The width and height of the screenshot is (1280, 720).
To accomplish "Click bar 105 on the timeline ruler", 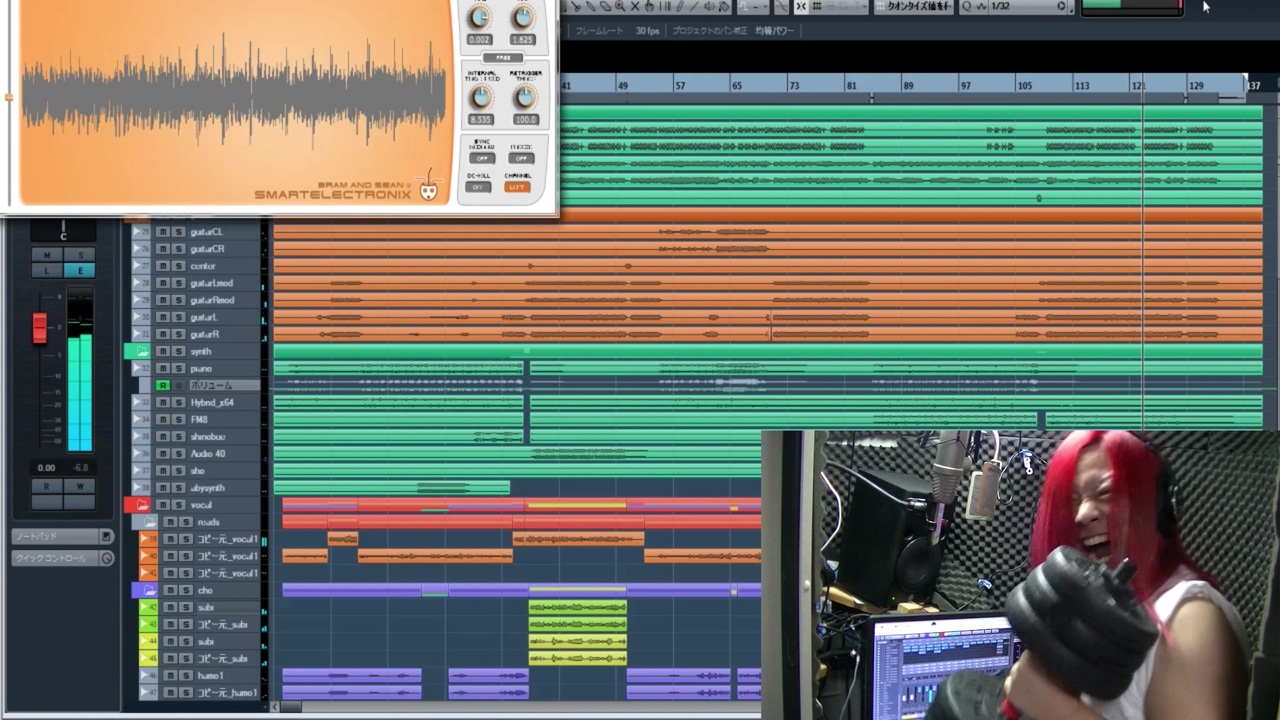I will [x=1025, y=86].
